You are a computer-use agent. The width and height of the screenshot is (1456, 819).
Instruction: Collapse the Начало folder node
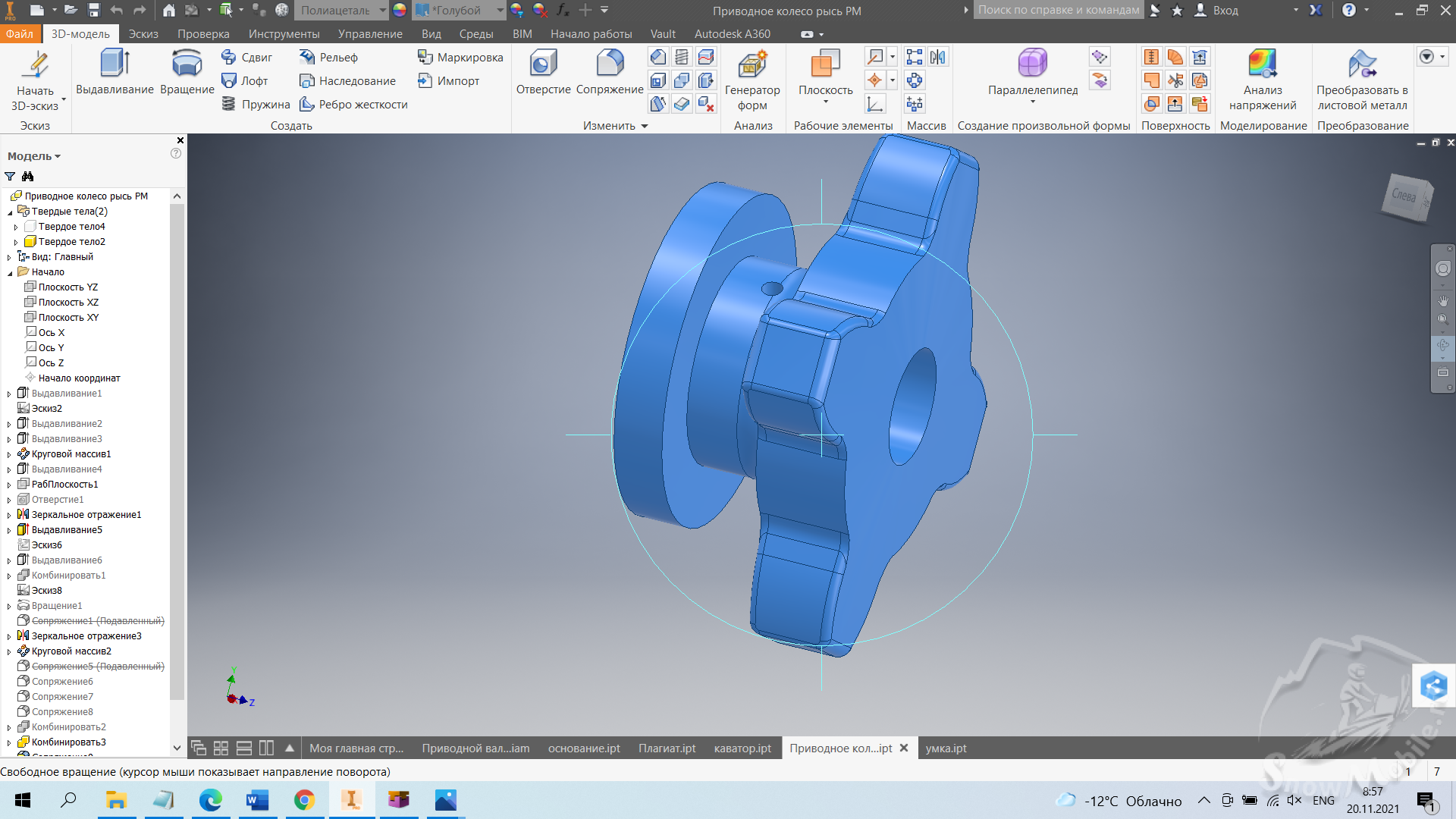coord(10,272)
